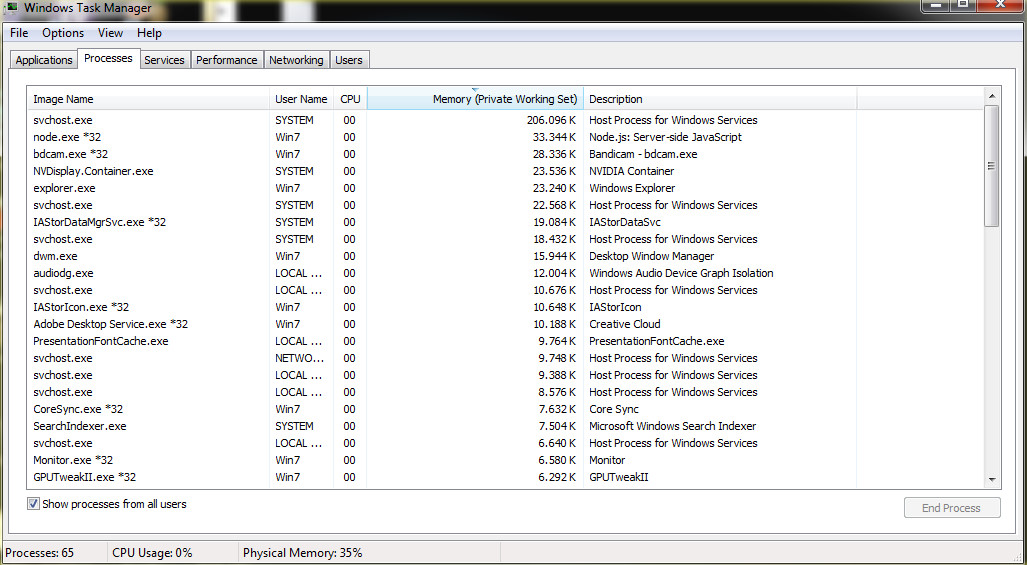Click Windows Audio Device Graph Isolation description

(x=681, y=273)
